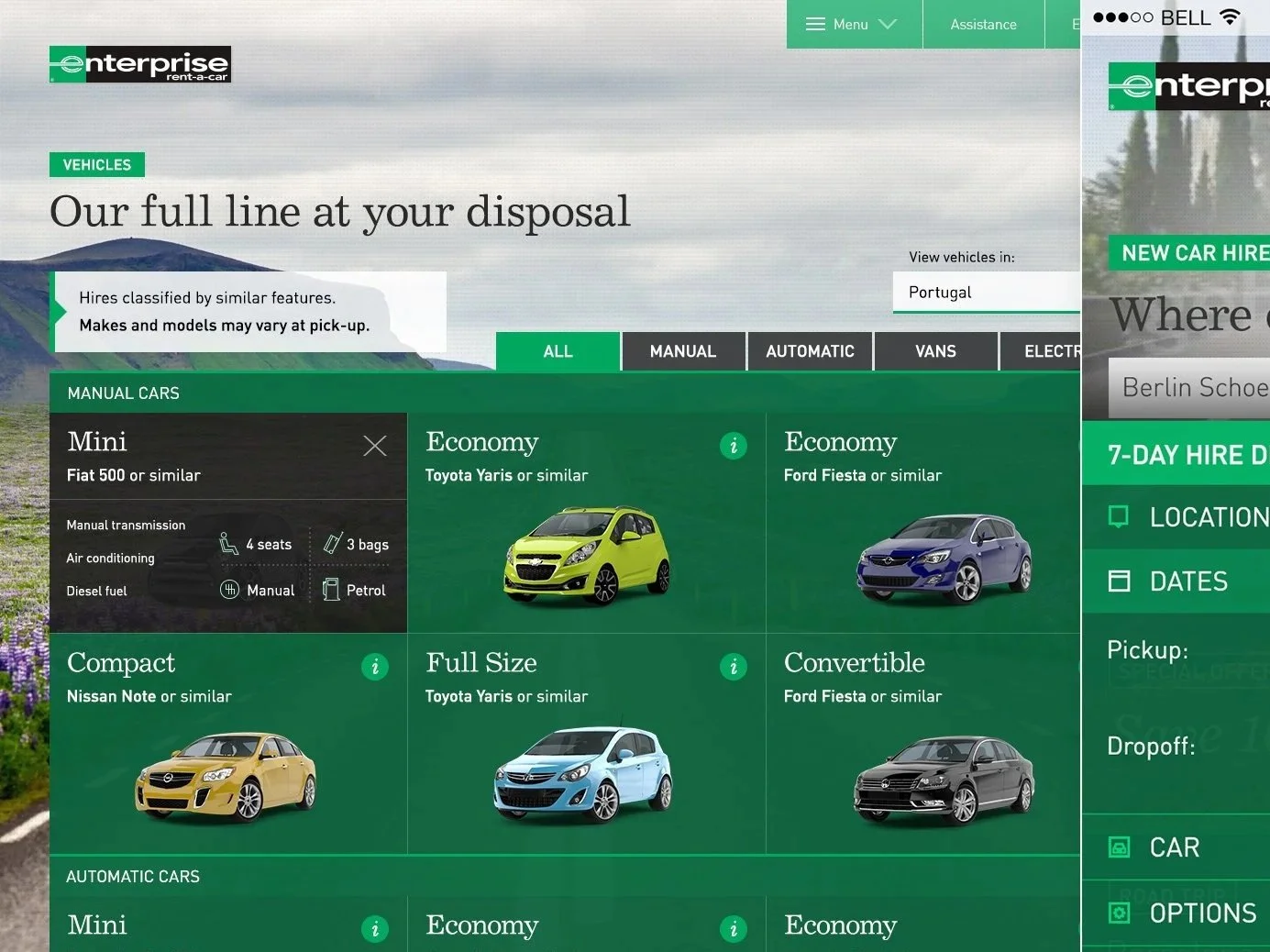Open the Portugal country dropdown
Viewport: 1270px width, 952px height.
click(987, 293)
